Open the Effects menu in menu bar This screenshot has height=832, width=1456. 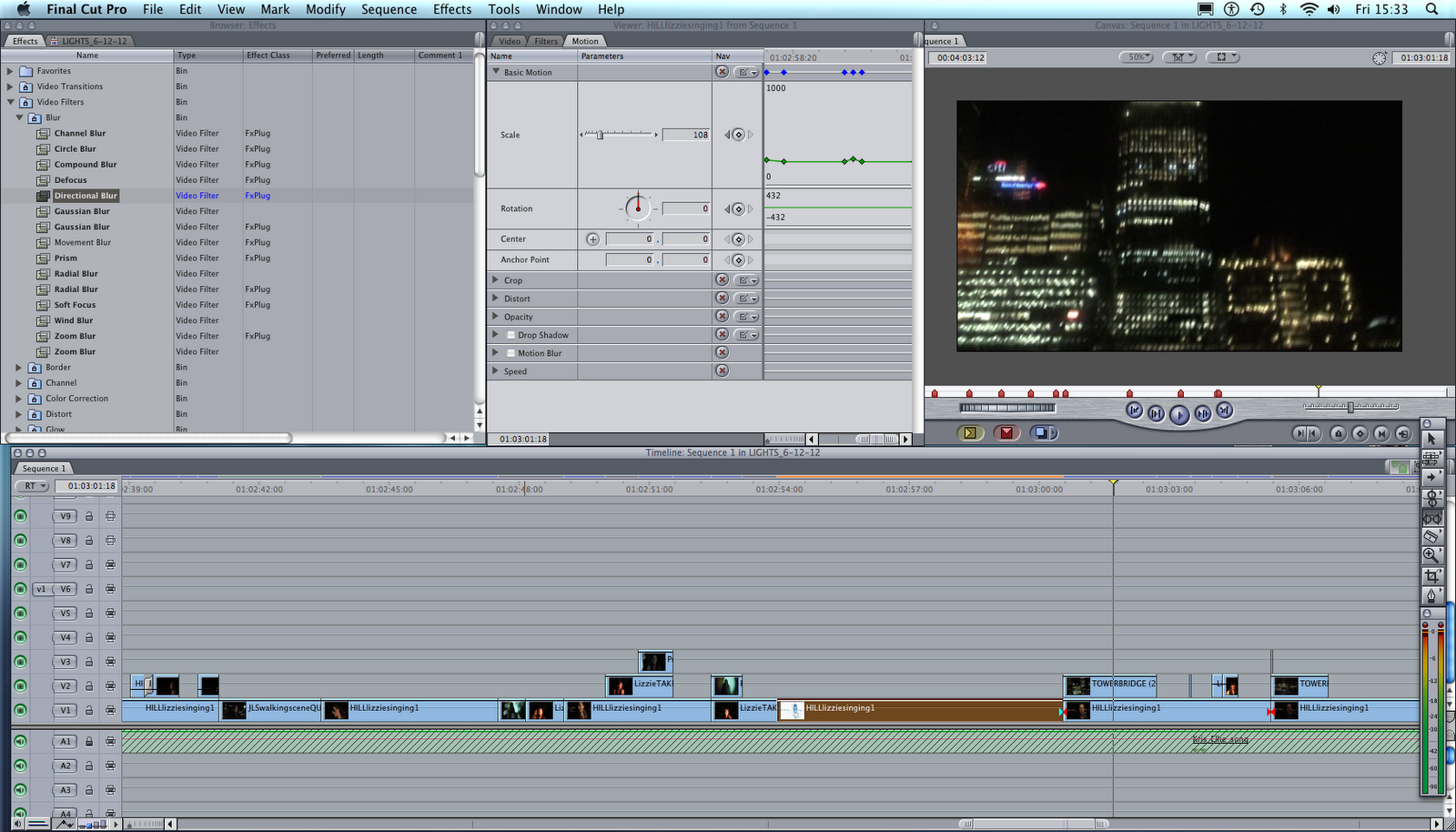[x=452, y=9]
